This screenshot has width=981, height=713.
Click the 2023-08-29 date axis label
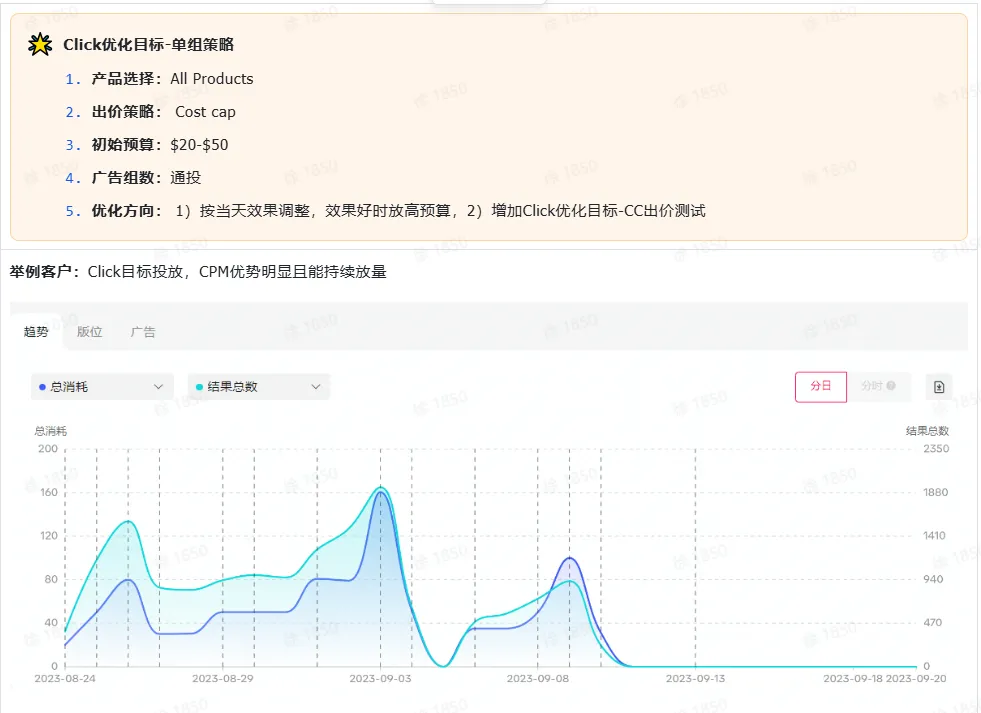click(223, 679)
